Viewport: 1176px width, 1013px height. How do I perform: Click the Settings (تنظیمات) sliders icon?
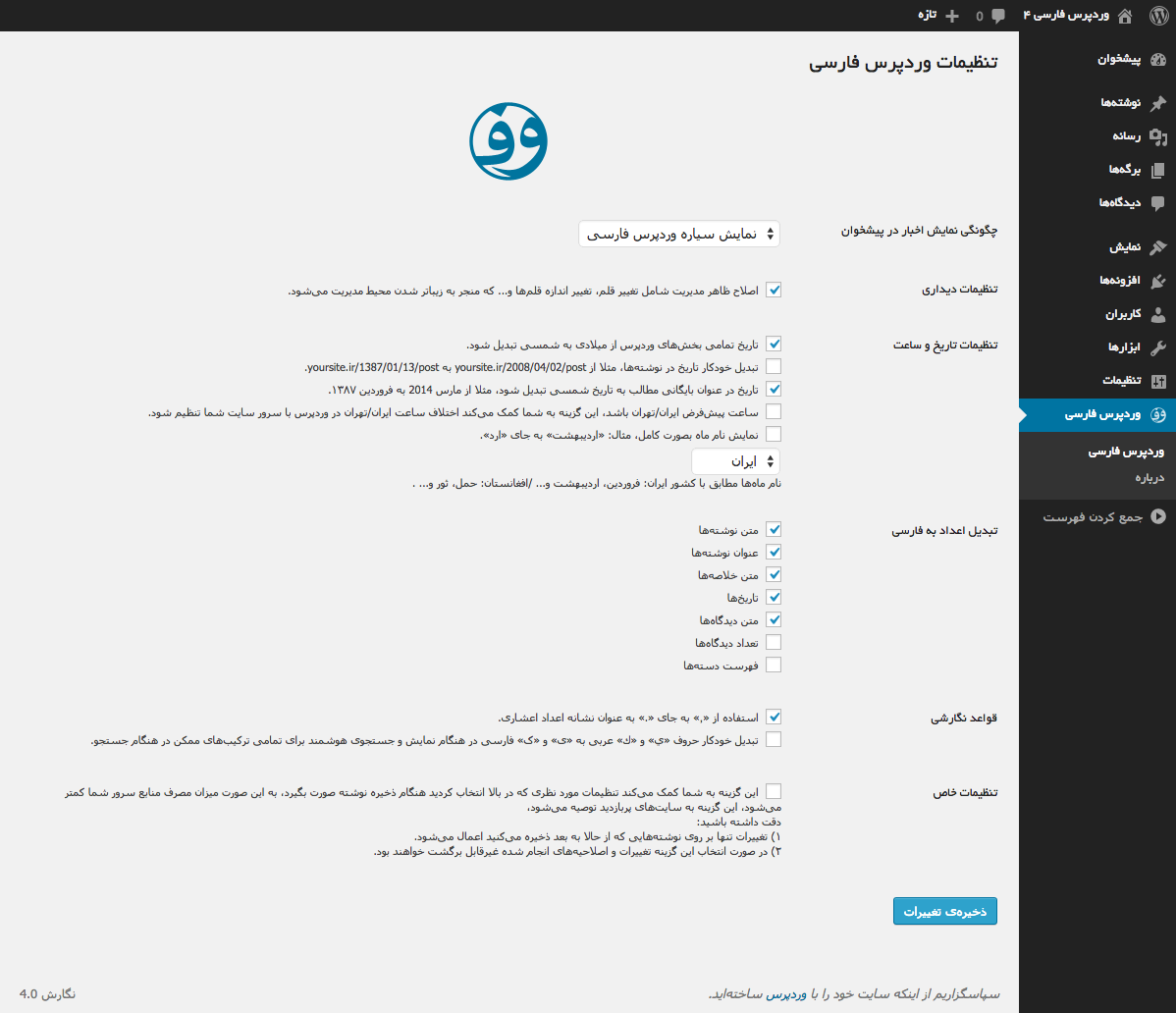tap(1158, 382)
